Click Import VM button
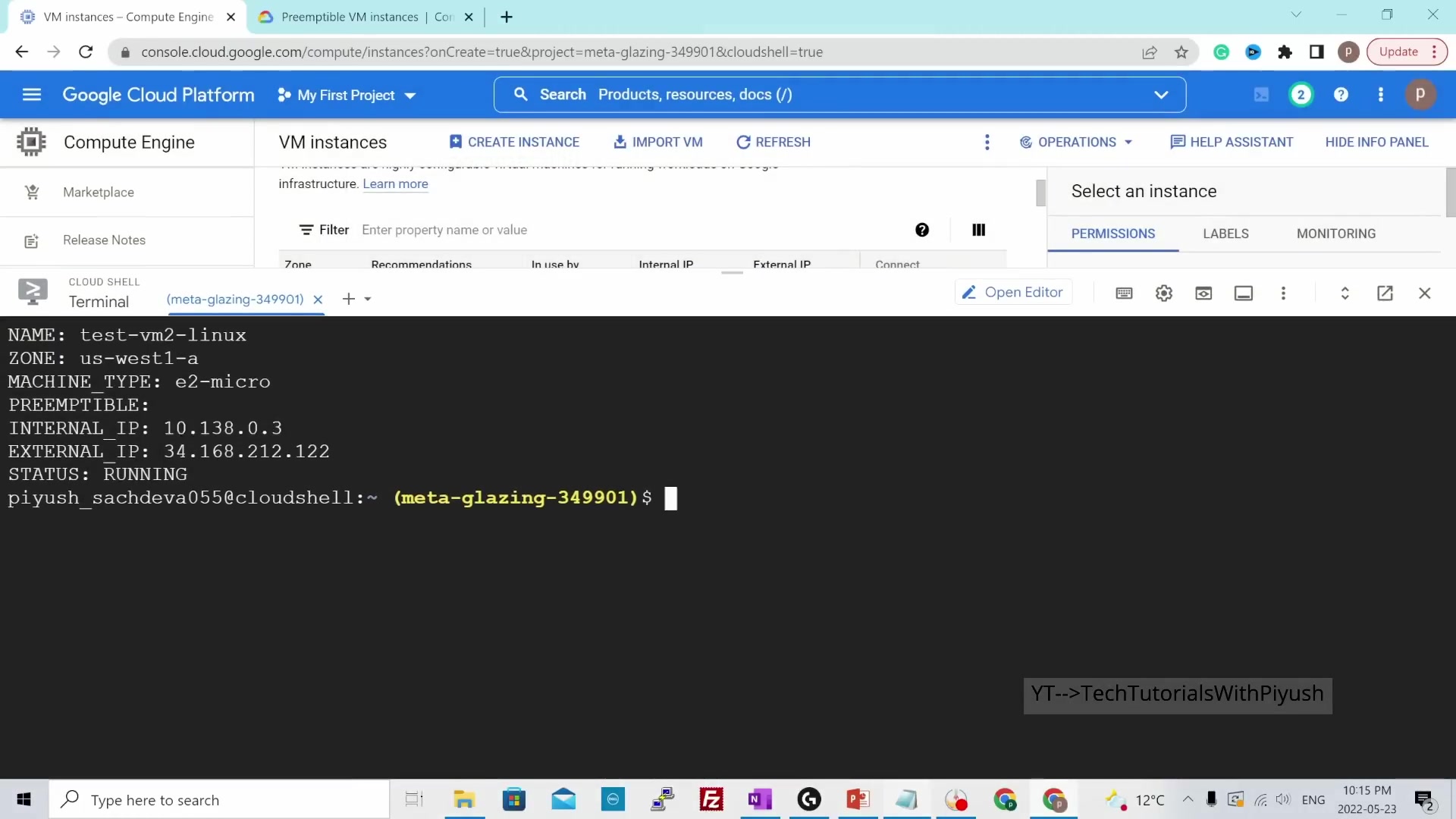This screenshot has height=819, width=1456. point(658,143)
